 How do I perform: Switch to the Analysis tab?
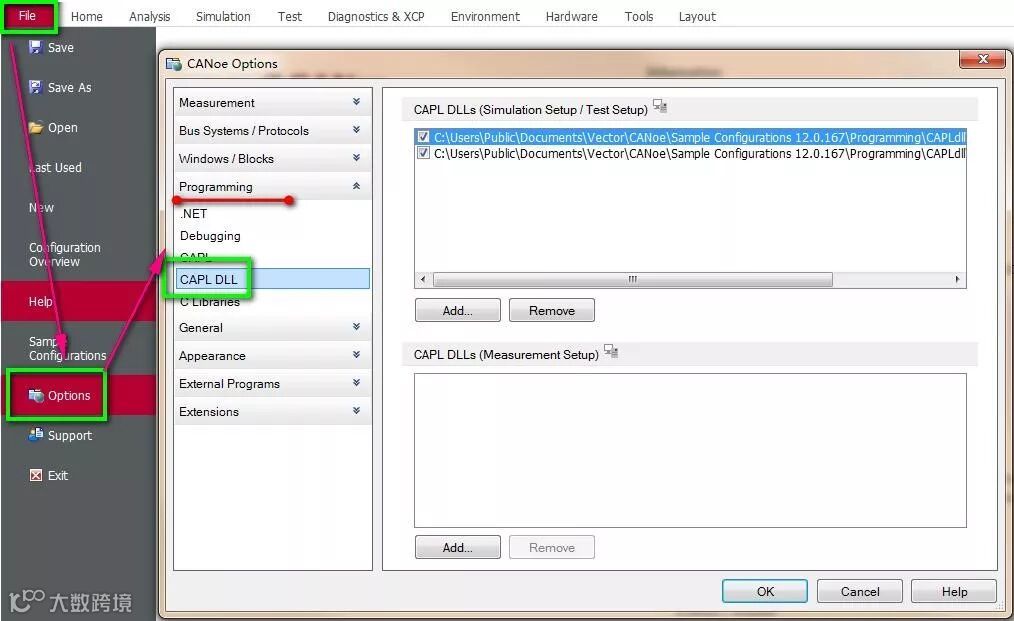coord(149,16)
